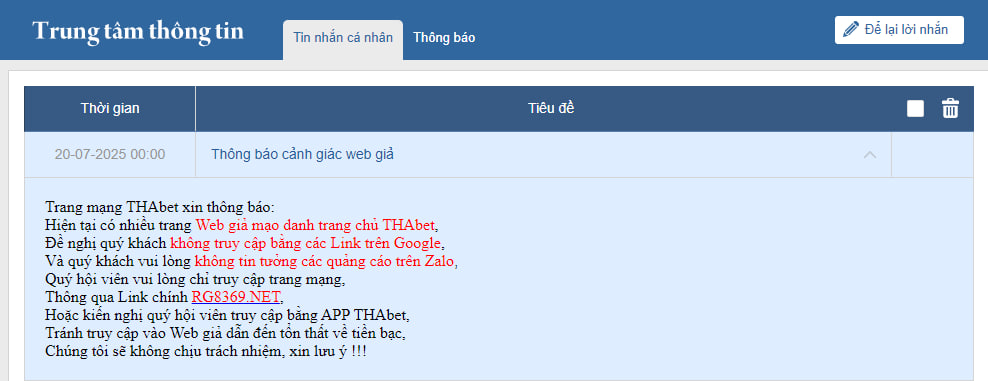Click line Chúng tôi sẽ không chịu trách nhiệm
This screenshot has width=988, height=381.
[205, 351]
